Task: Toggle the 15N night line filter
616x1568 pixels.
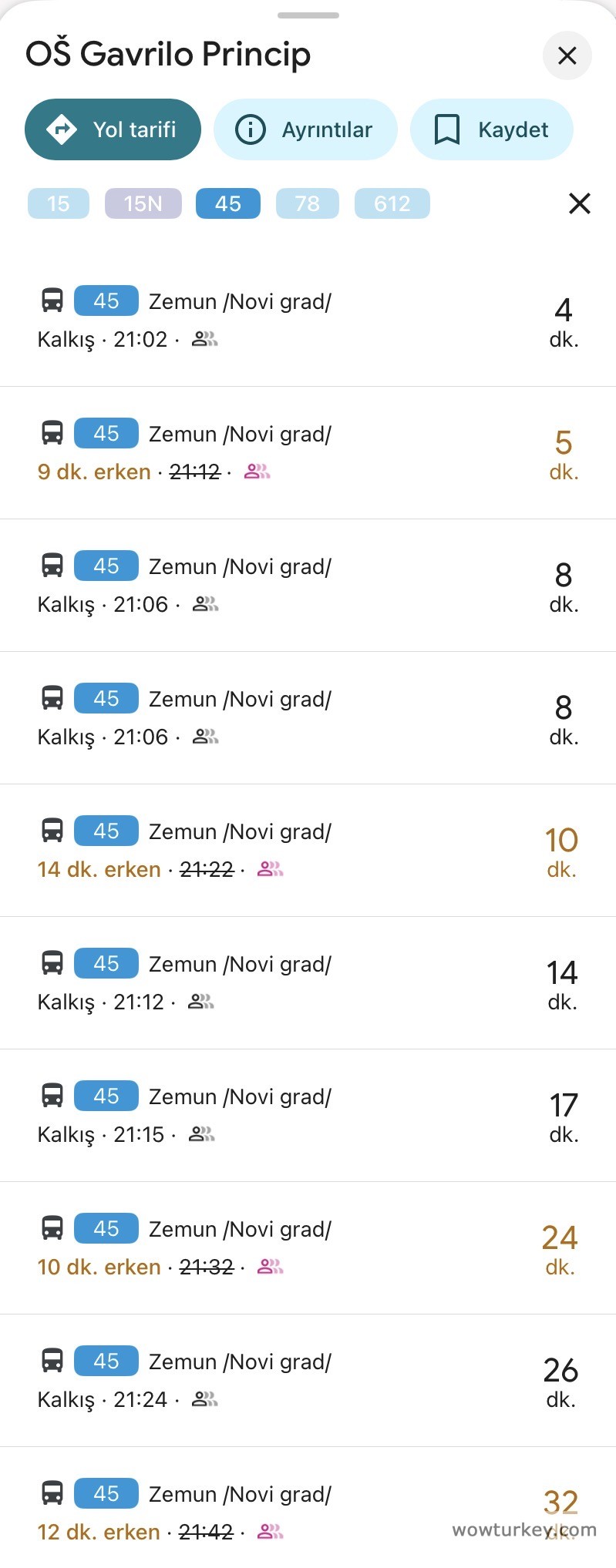Action: pyautogui.click(x=143, y=203)
